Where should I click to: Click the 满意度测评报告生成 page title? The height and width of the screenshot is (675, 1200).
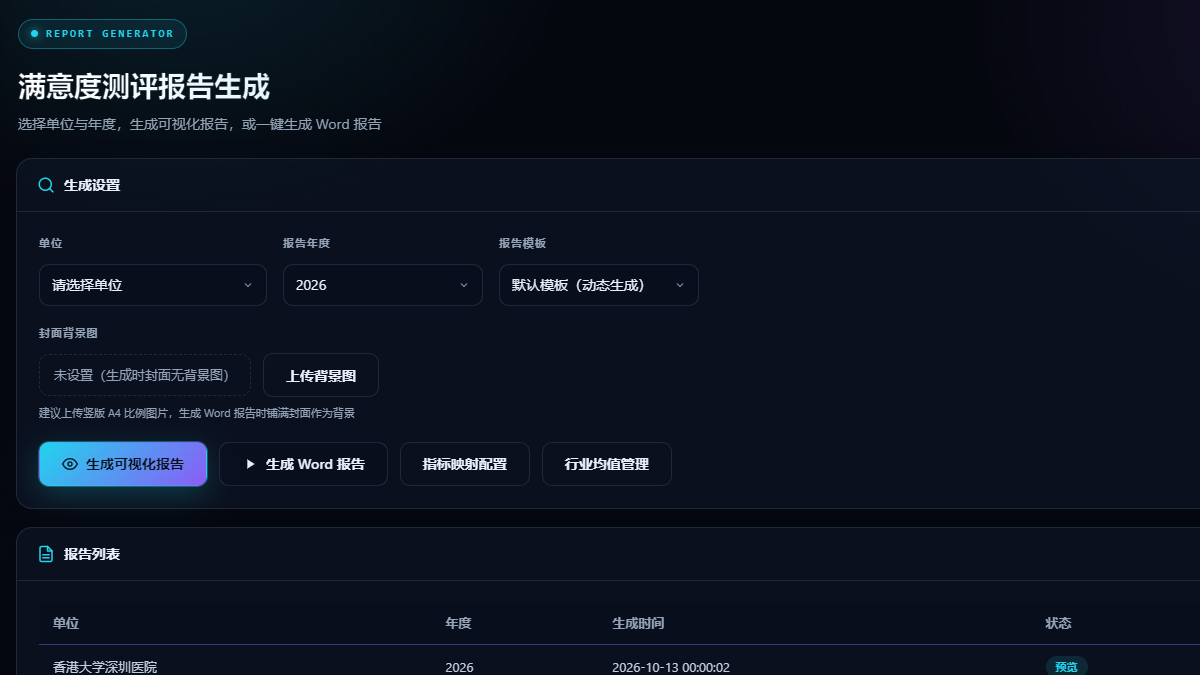pyautogui.click(x=144, y=87)
